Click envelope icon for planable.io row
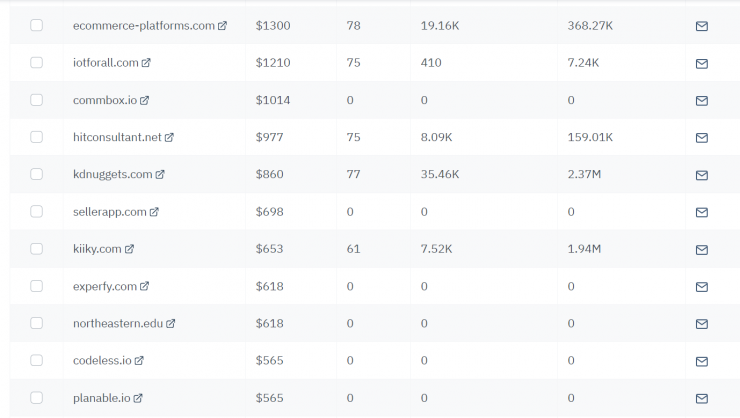Screen dimensions: 740x418 click(x=701, y=398)
